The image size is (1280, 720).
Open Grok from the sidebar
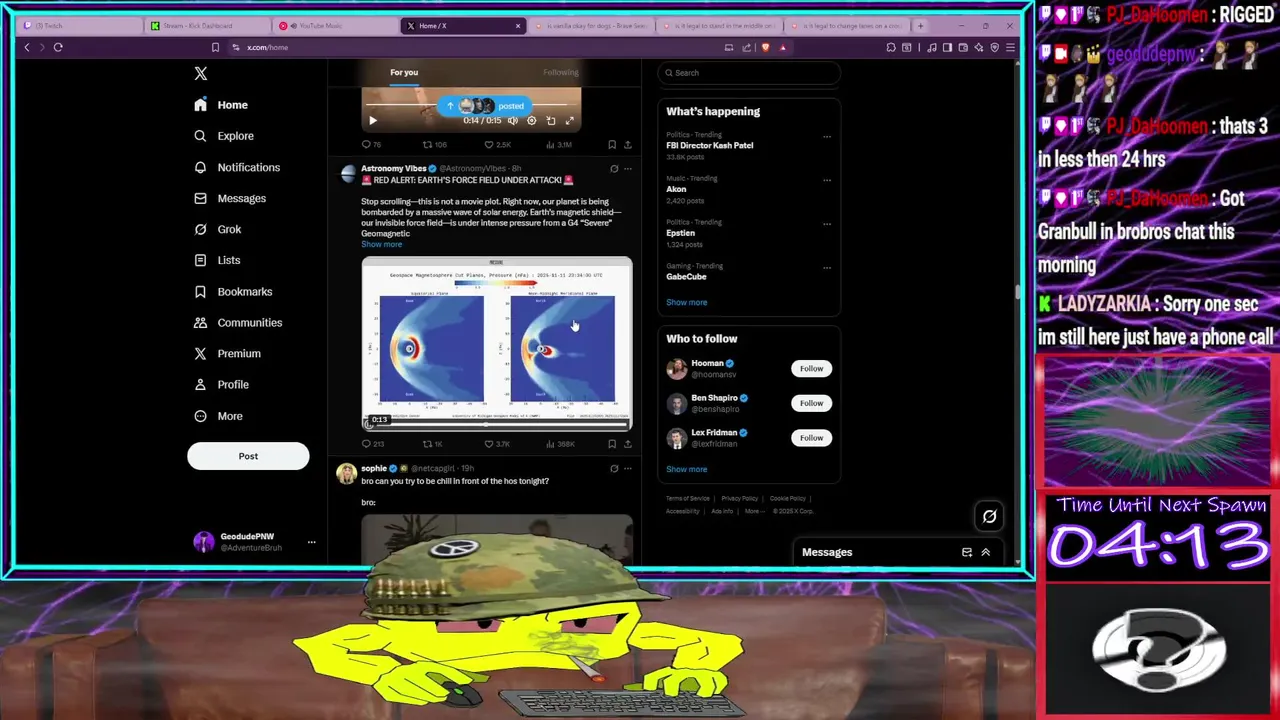click(218, 229)
